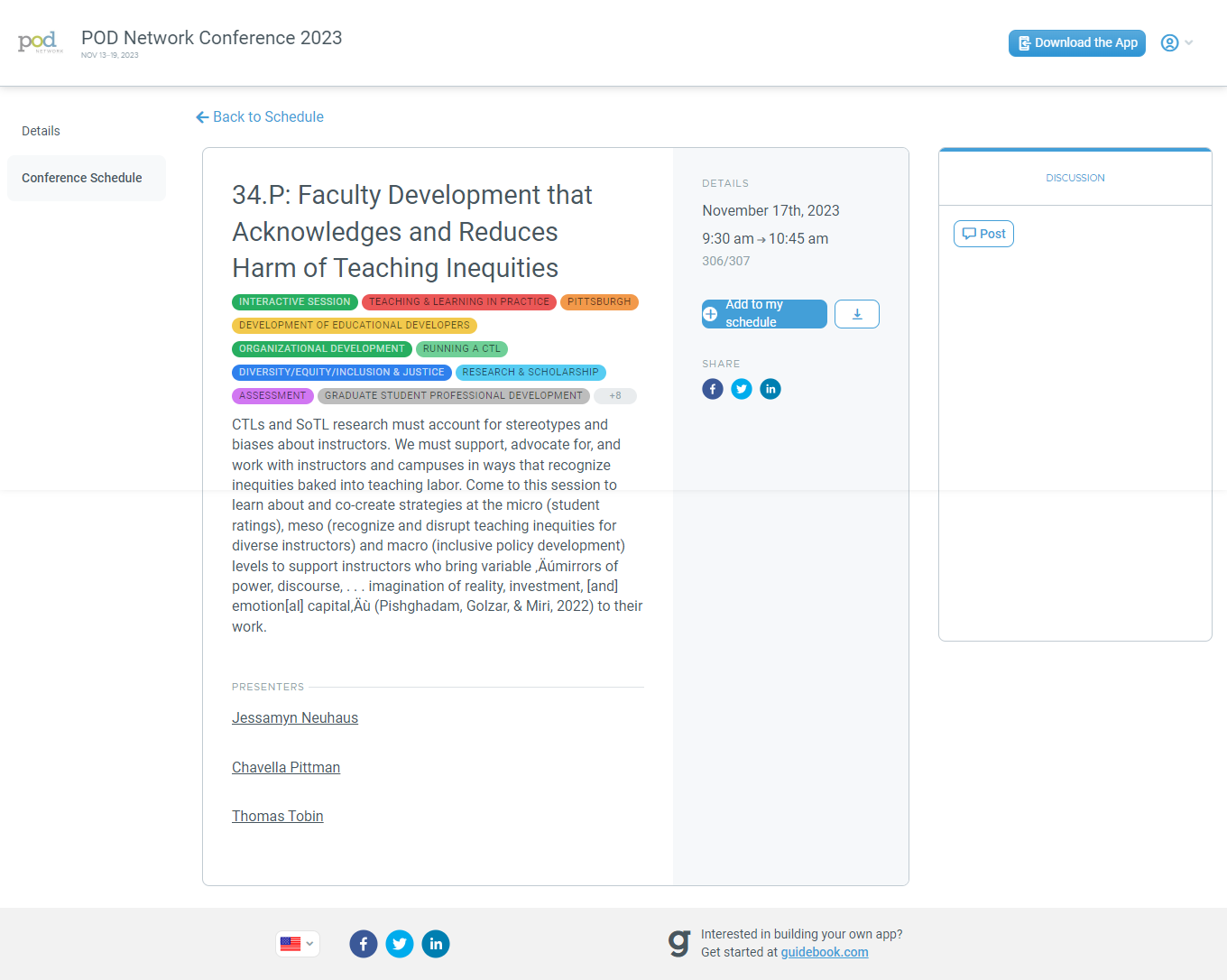Viewport: 1227px width, 980px height.
Task: Select the Interactive Session tag
Action: pos(294,302)
